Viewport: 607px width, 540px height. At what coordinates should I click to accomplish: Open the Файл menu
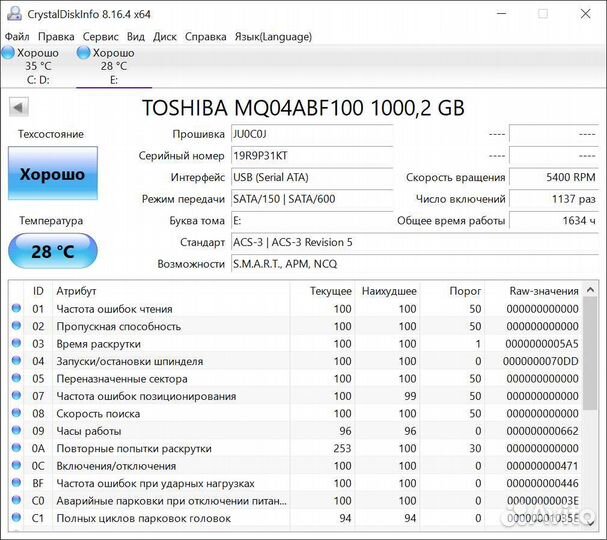click(17, 37)
